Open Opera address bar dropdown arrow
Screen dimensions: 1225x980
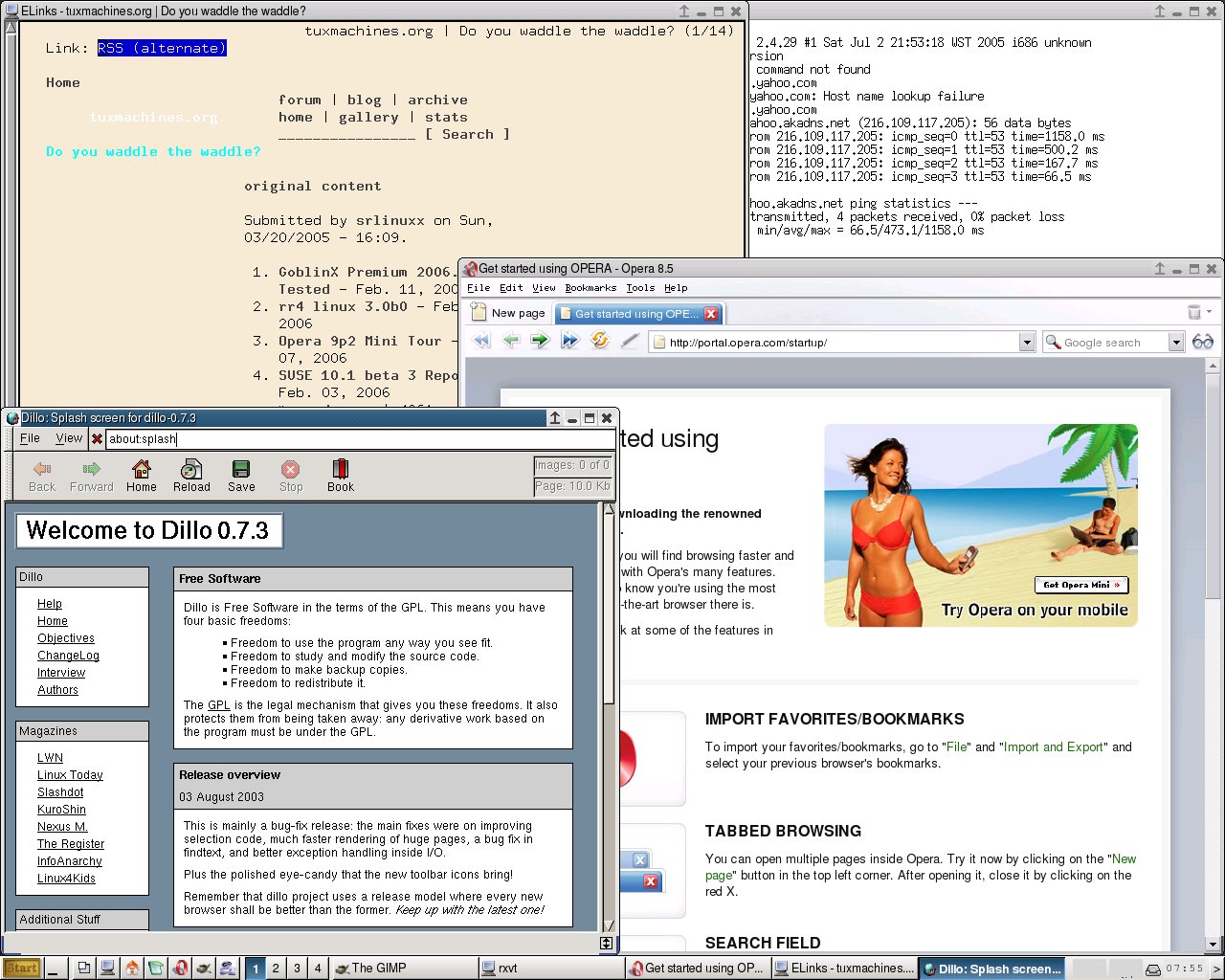pos(1026,342)
